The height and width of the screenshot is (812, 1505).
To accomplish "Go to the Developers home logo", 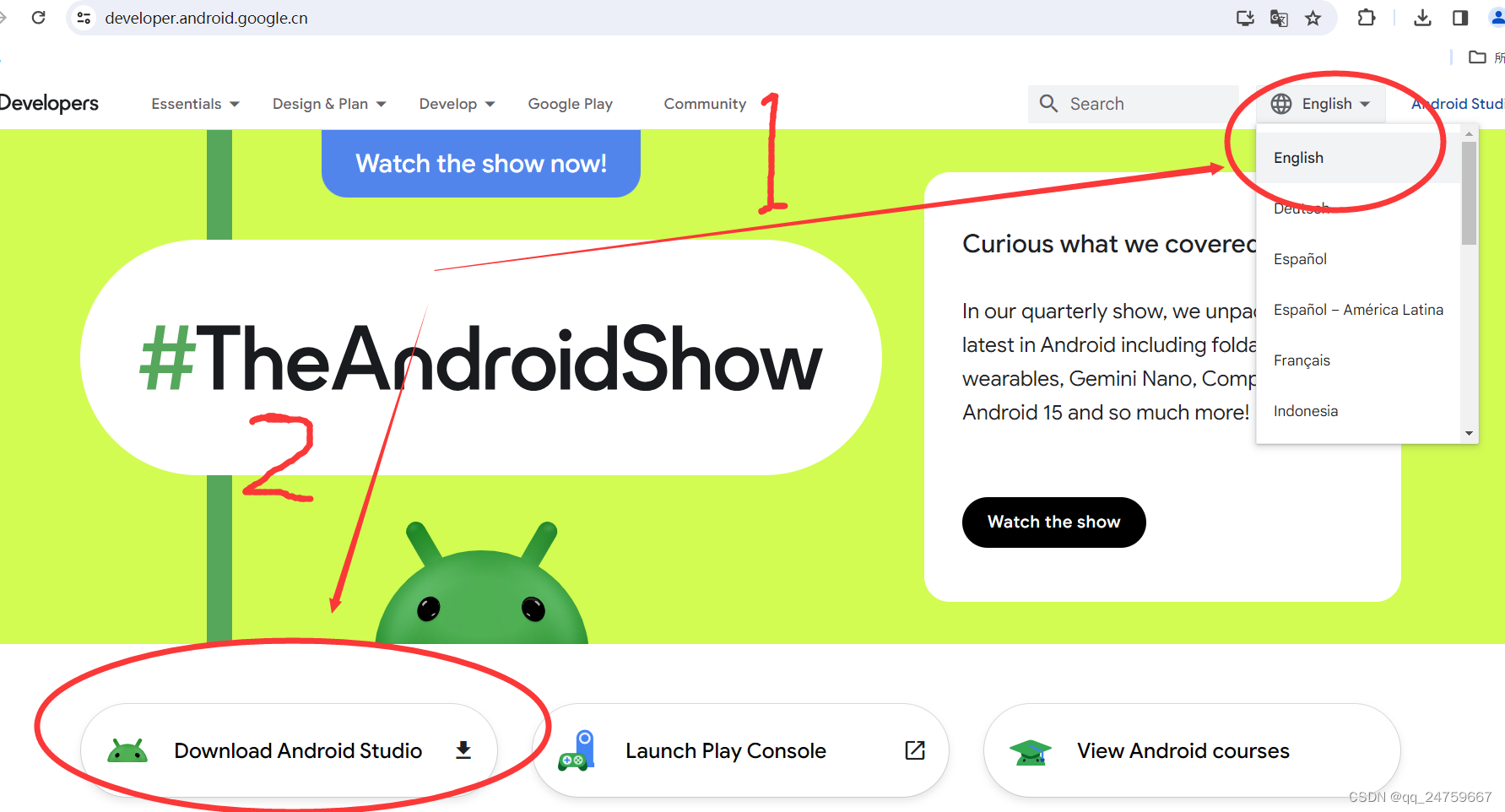I will pos(49,103).
